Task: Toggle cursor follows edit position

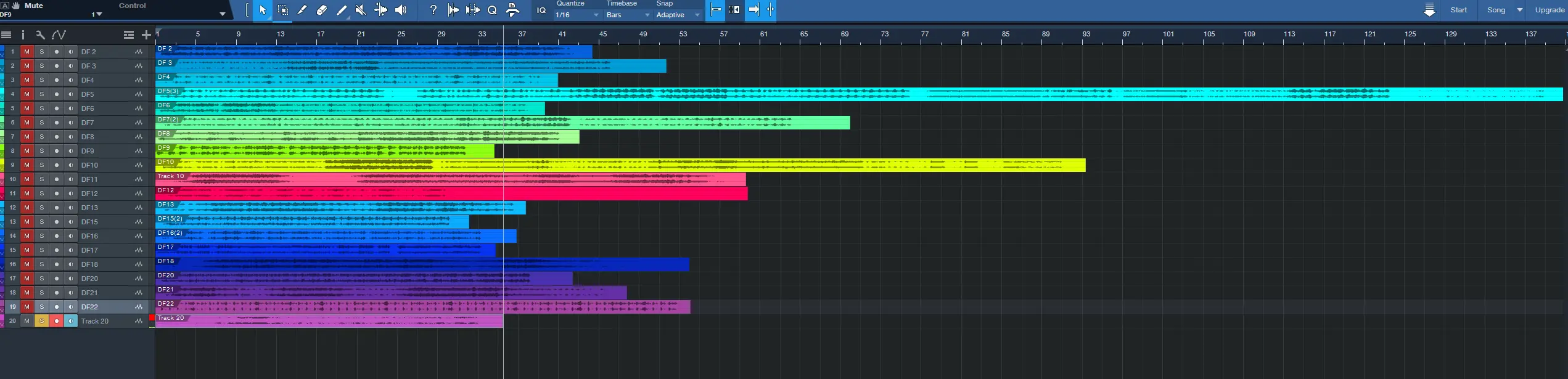Action: click(770, 10)
